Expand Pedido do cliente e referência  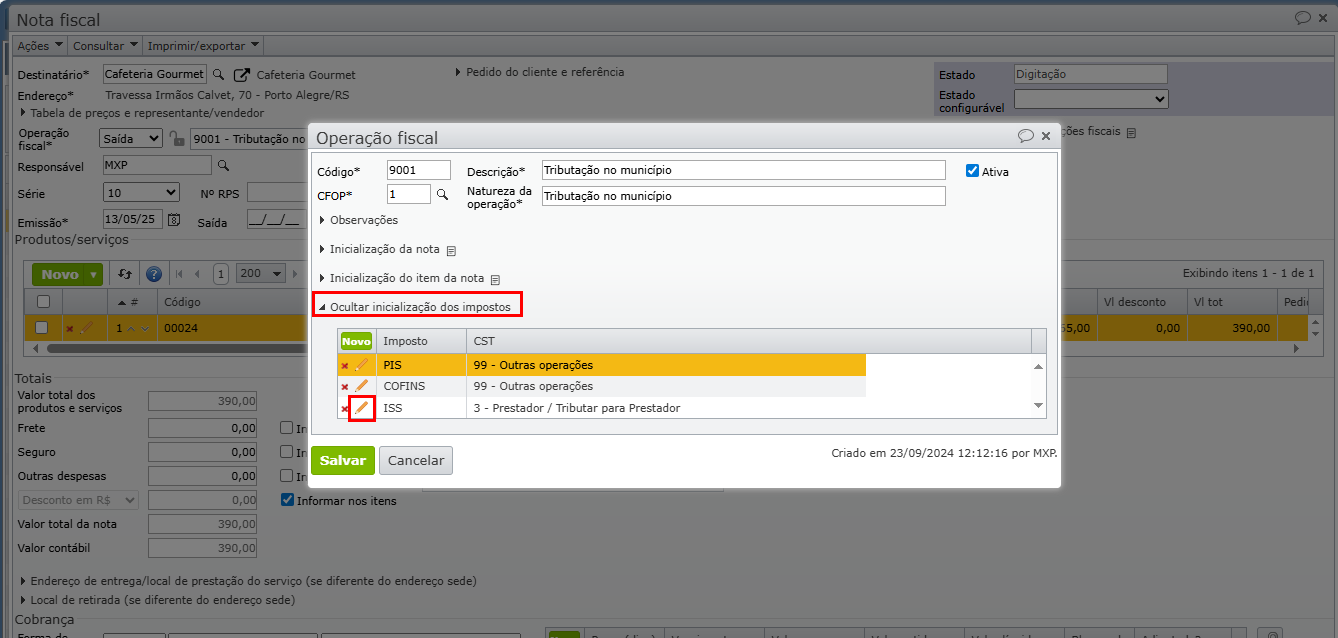coord(540,72)
